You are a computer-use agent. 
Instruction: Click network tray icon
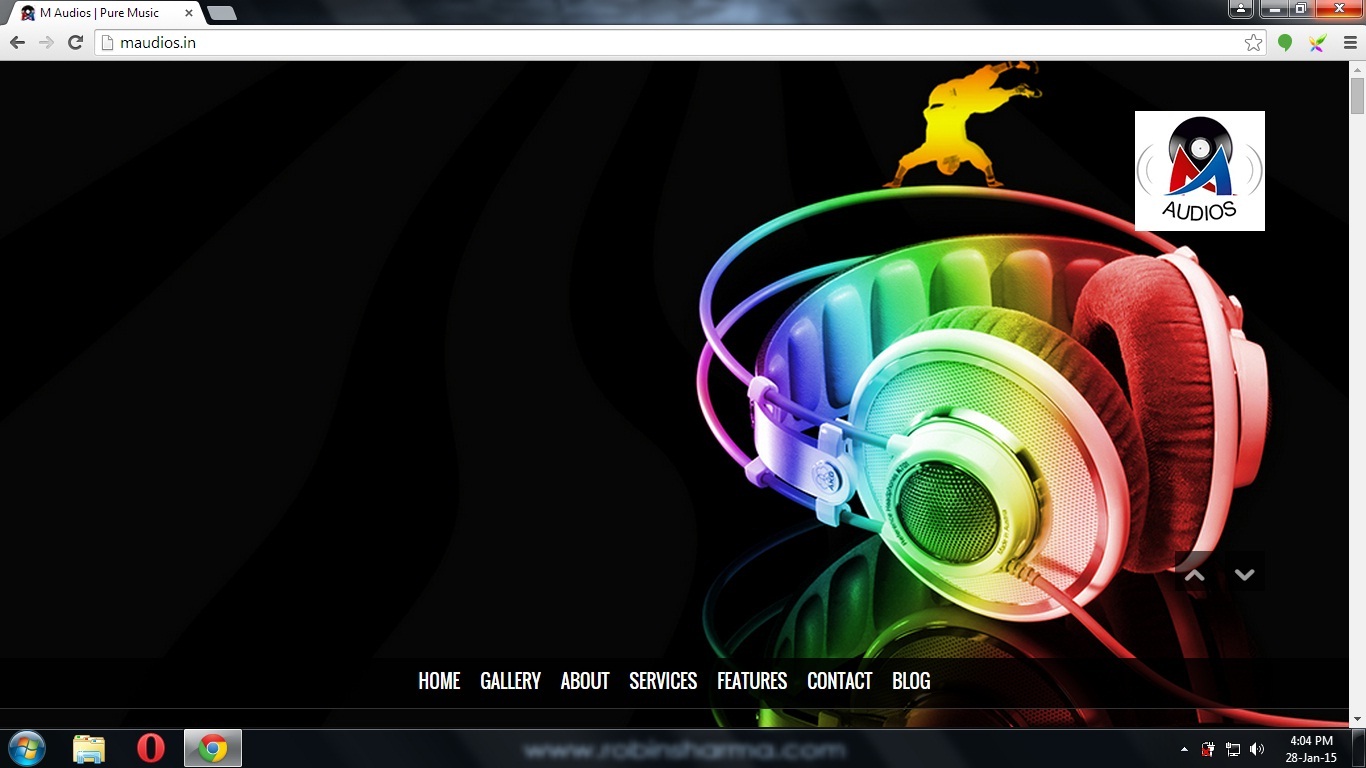1233,749
